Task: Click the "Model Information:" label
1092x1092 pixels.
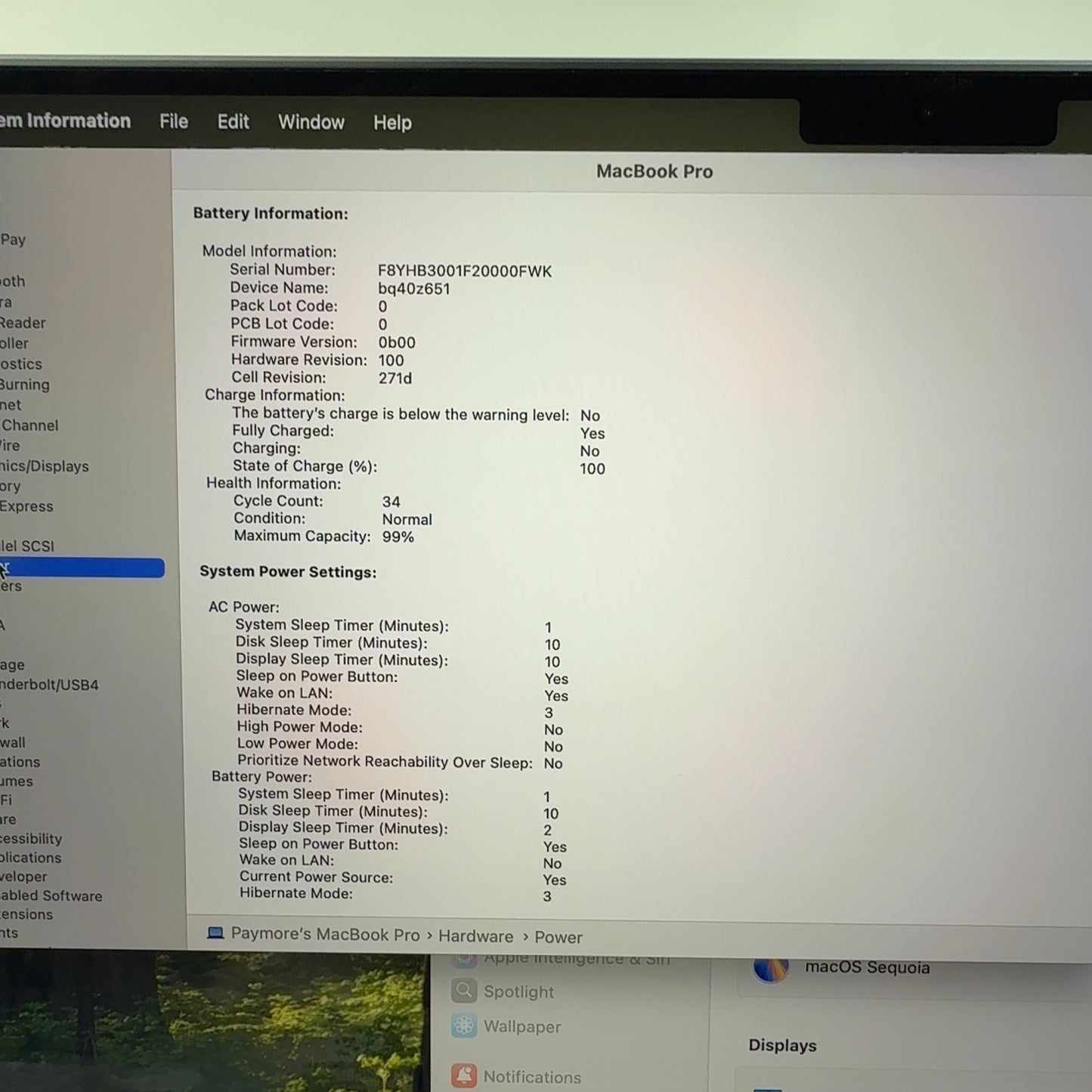Action: tap(269, 252)
